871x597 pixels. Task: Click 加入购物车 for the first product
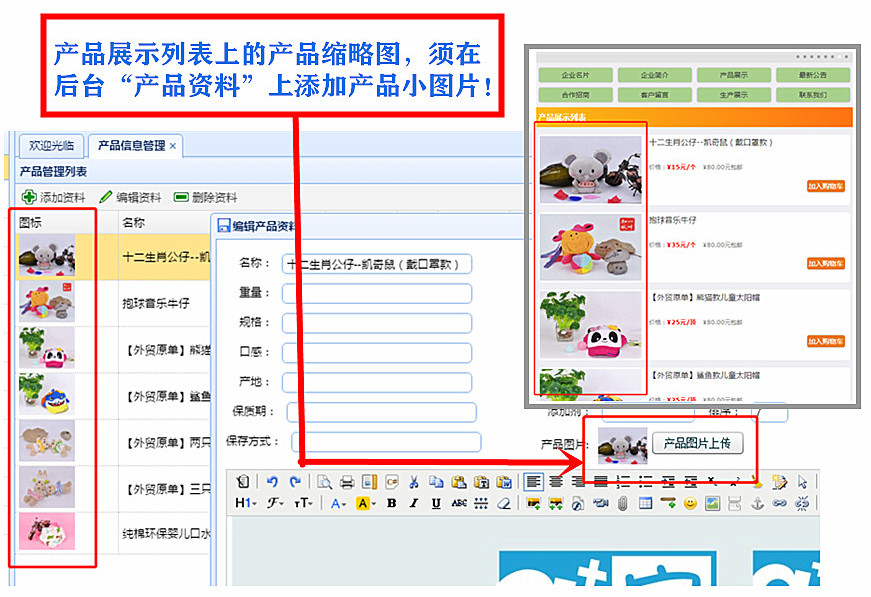pos(825,186)
